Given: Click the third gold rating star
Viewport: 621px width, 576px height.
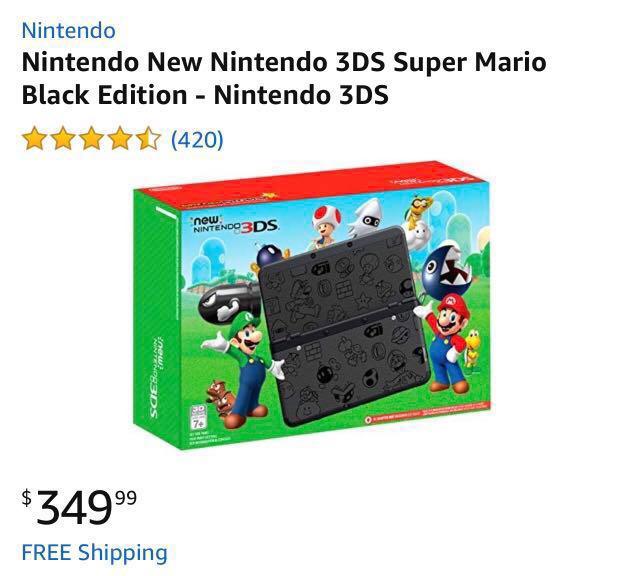Looking at the screenshot, I should [92, 139].
